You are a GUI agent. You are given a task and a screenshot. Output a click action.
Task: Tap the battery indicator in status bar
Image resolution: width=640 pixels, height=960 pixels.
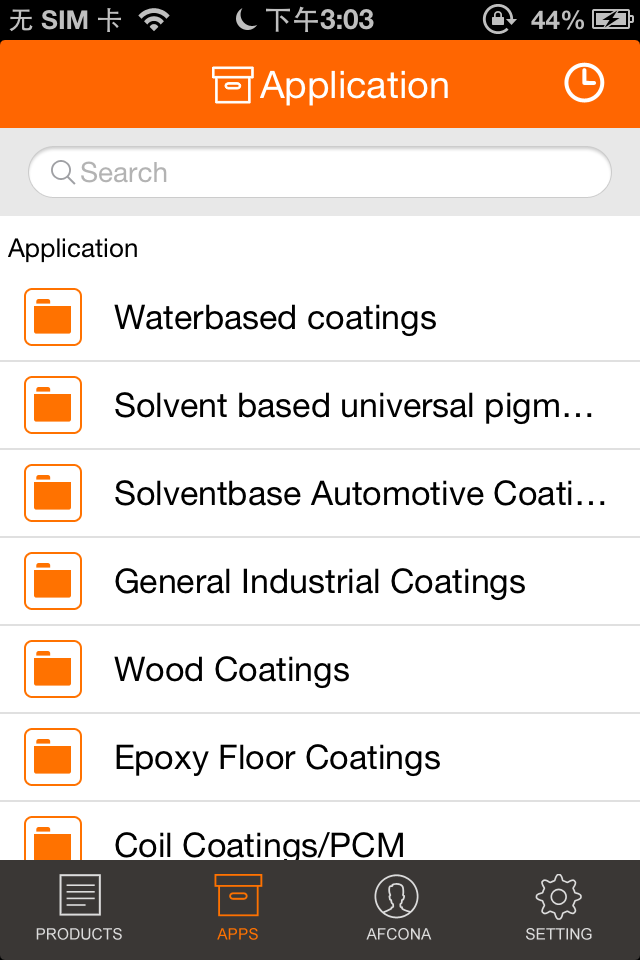tap(612, 20)
